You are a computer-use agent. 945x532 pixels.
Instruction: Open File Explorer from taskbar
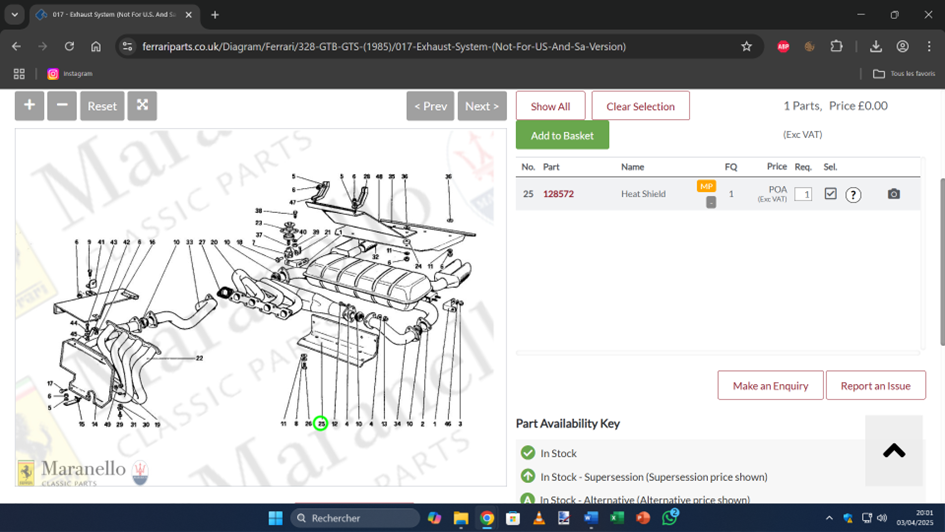[461, 518]
